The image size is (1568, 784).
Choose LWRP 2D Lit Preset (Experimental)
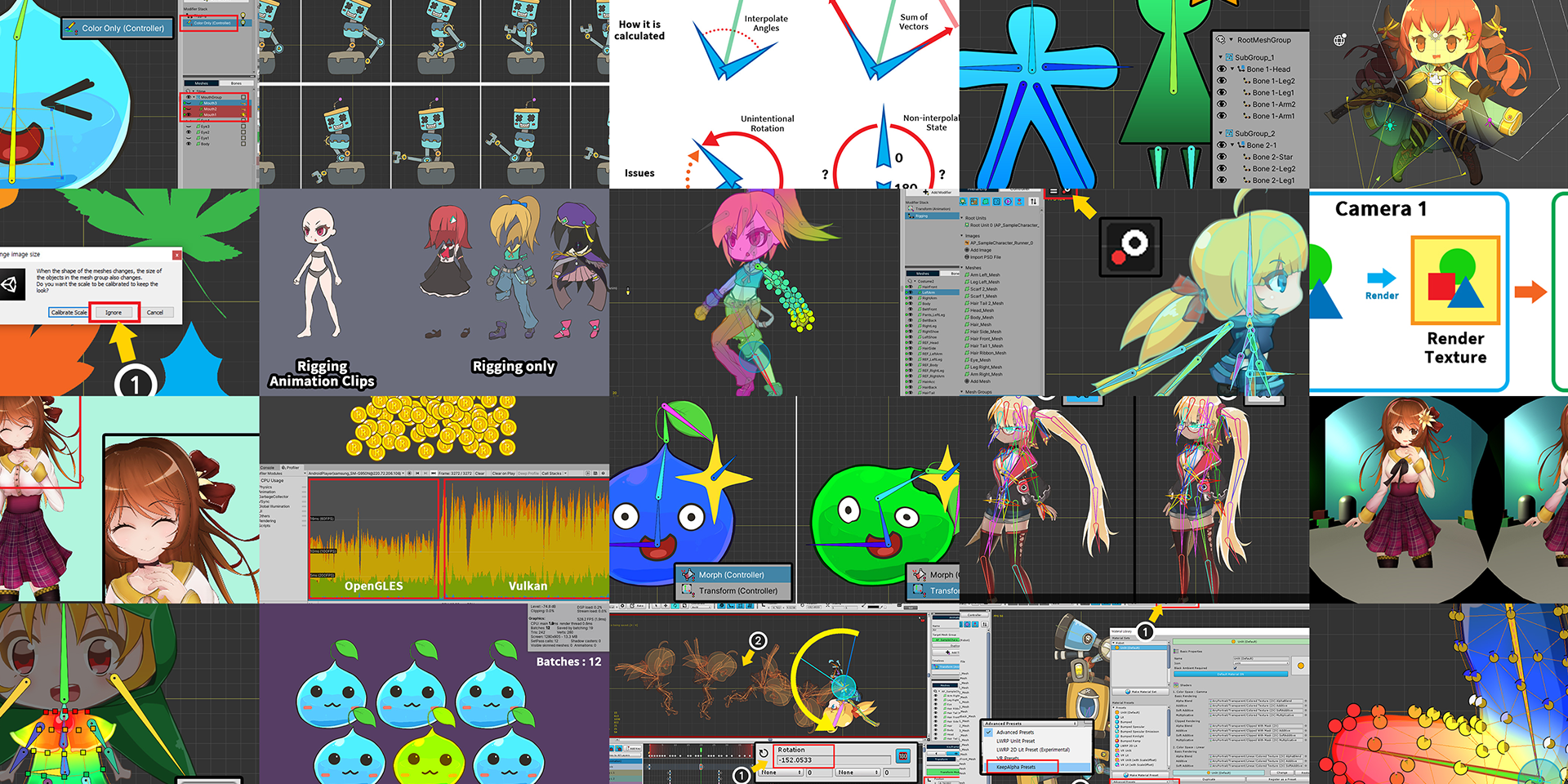[x=1033, y=750]
